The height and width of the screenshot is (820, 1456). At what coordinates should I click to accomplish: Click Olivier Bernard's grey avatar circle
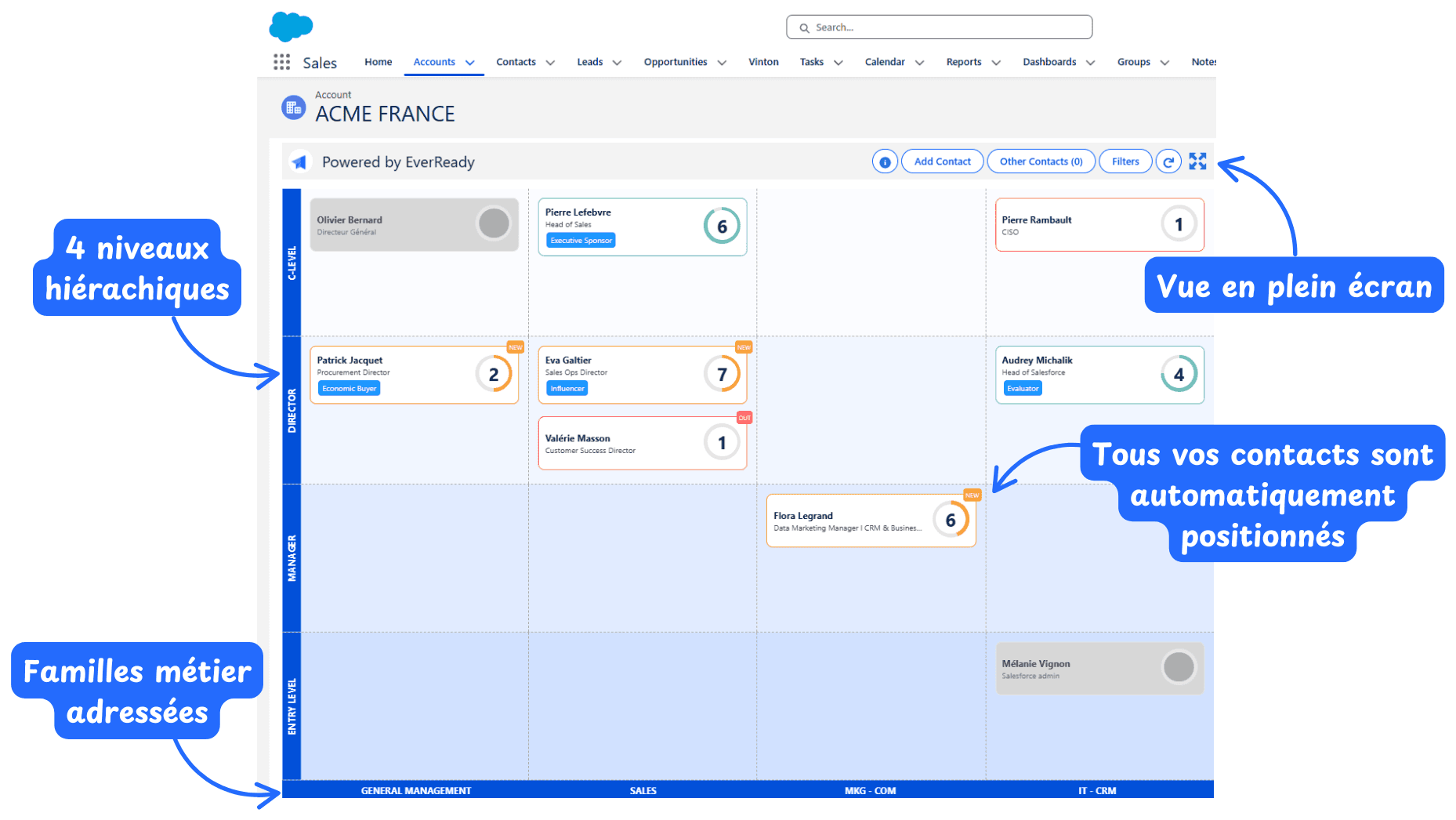[494, 223]
